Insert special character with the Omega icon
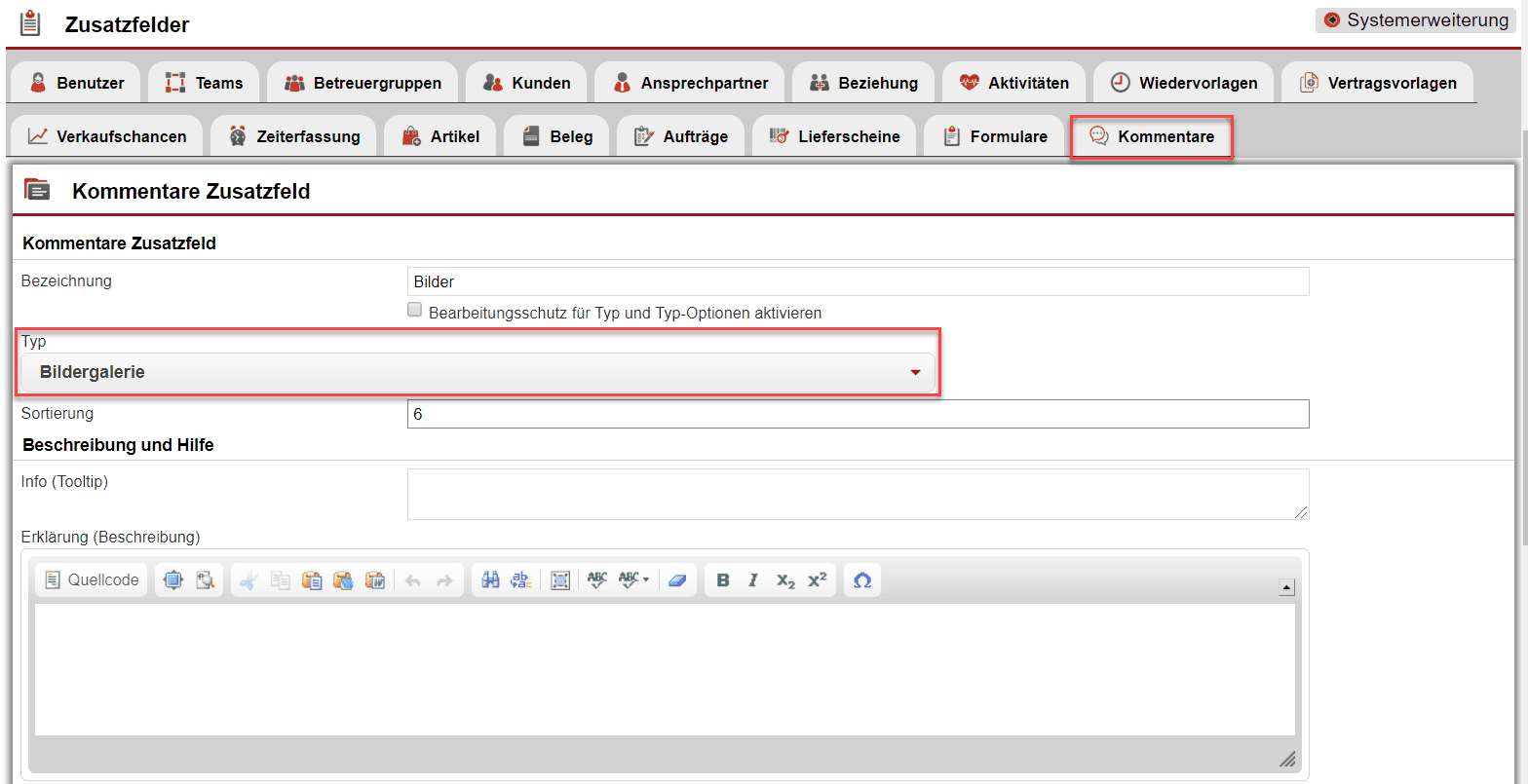Screen dimensions: 1528x784 [x=862, y=580]
